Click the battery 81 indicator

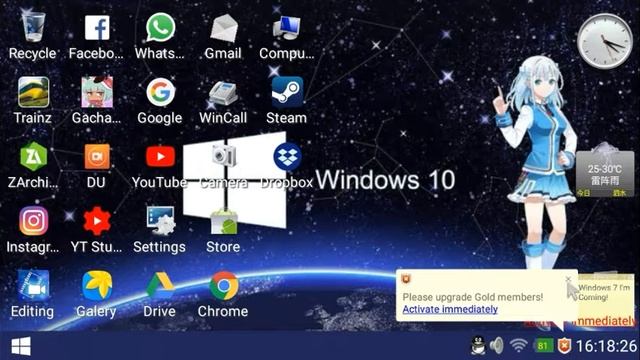[x=543, y=346]
